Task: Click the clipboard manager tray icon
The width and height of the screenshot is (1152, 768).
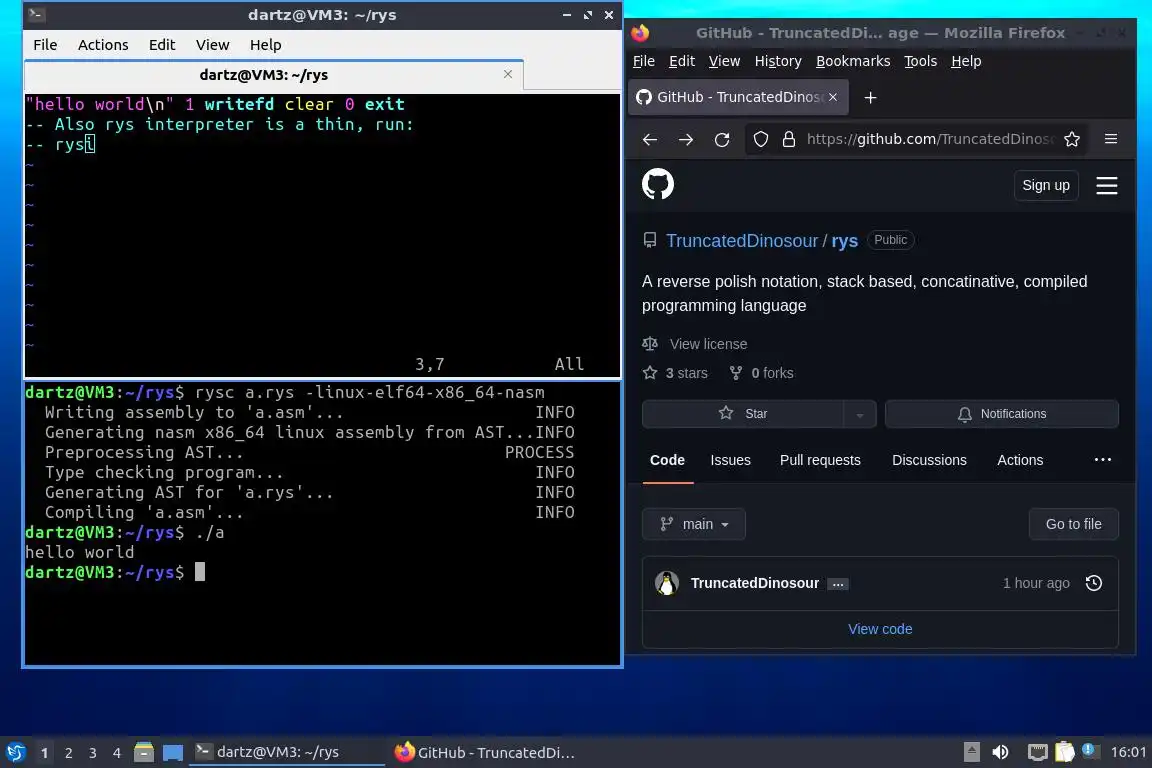Action: point(1065,752)
